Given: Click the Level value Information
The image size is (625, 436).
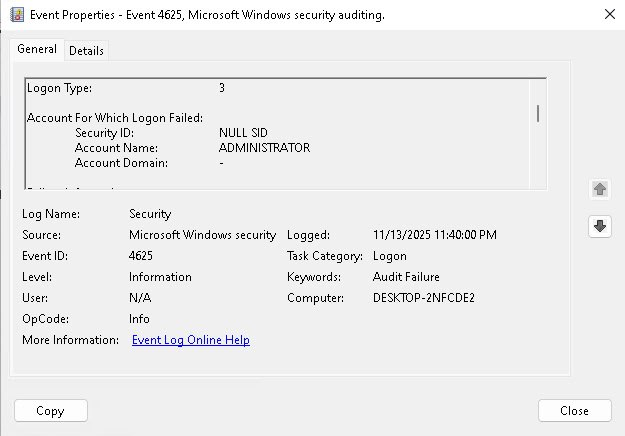Looking at the screenshot, I should click(160, 277).
